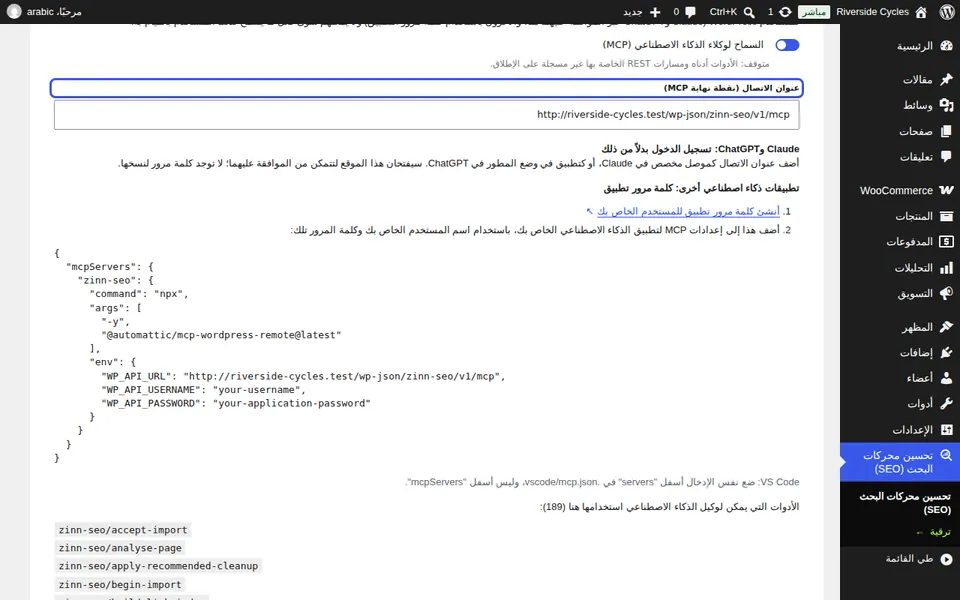This screenshot has height=600, width=960.
Task: Click جديد new content menu
Action: click(x=632, y=12)
